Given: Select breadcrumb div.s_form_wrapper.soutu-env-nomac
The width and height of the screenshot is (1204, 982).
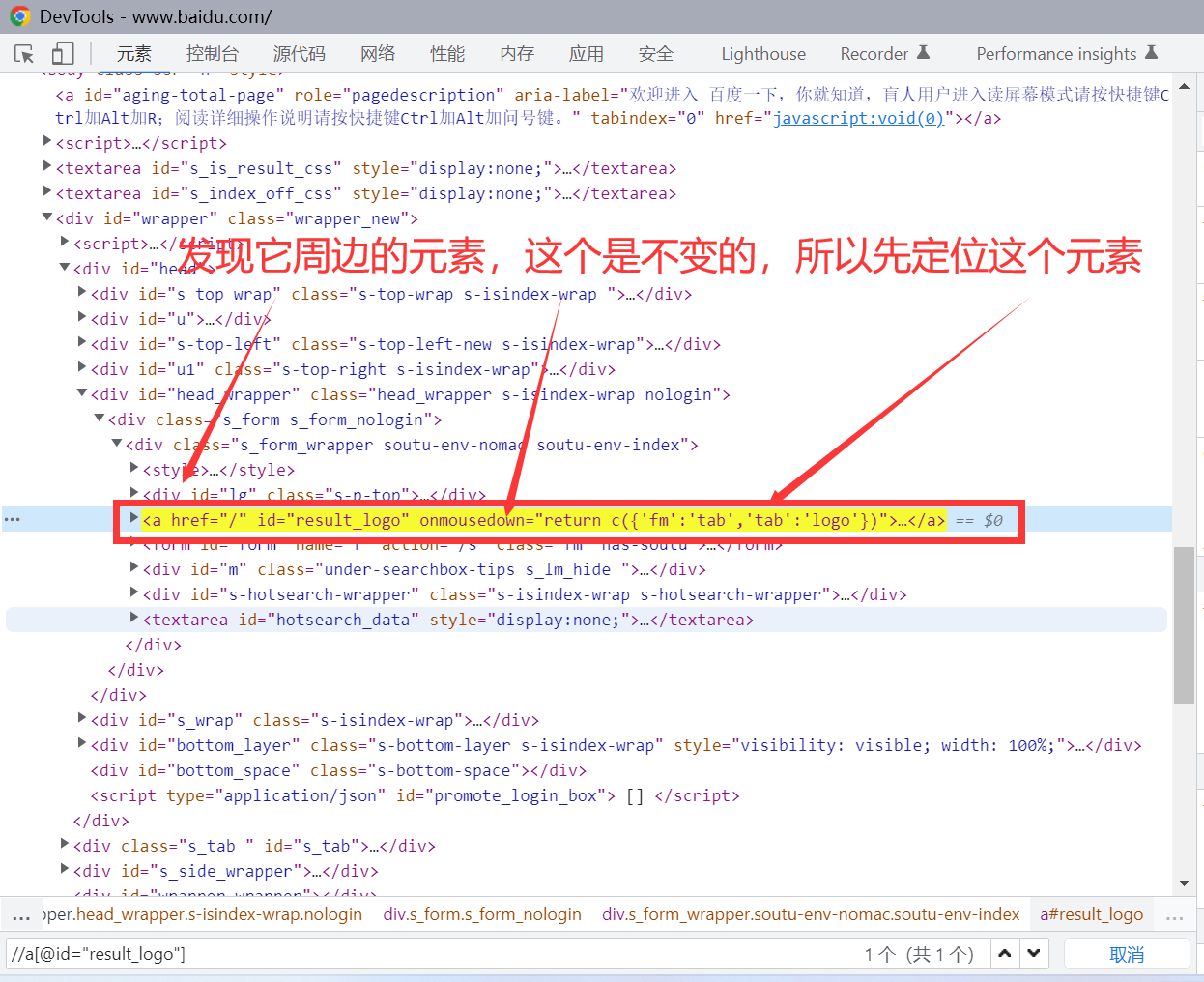Looking at the screenshot, I should click(811, 914).
